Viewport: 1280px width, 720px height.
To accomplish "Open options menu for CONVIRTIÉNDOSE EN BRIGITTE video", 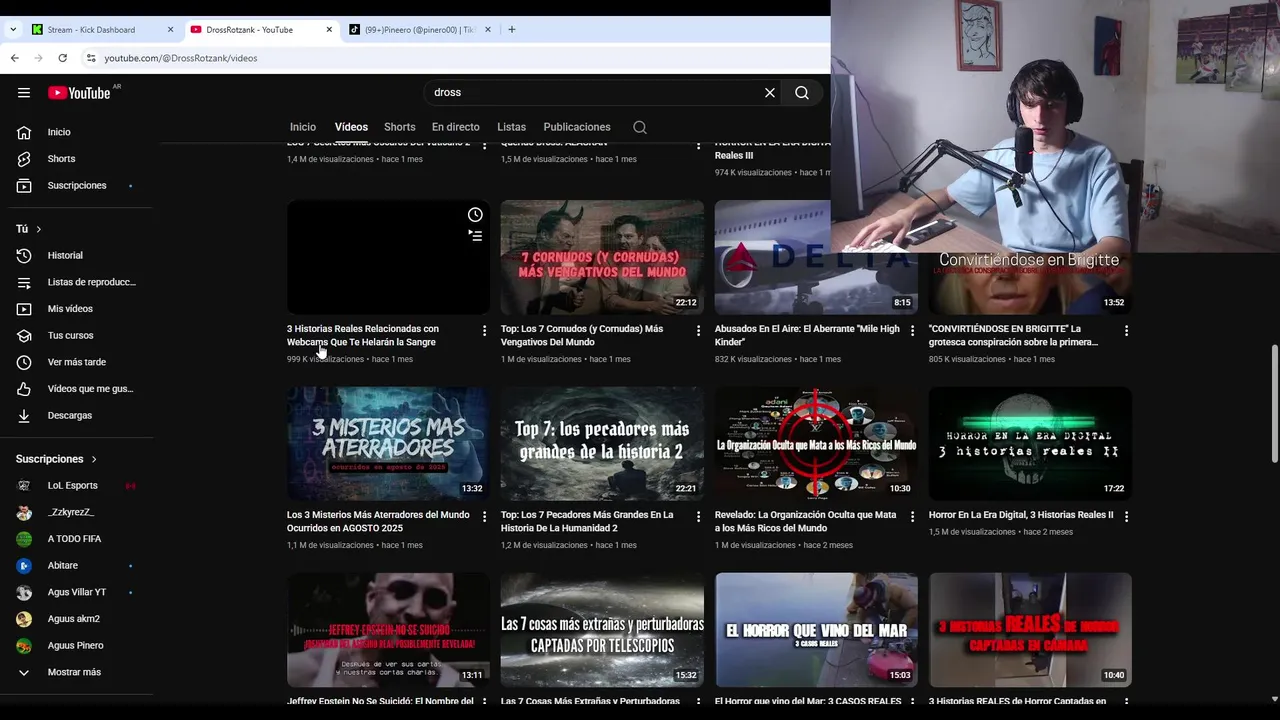I will (x=1126, y=330).
